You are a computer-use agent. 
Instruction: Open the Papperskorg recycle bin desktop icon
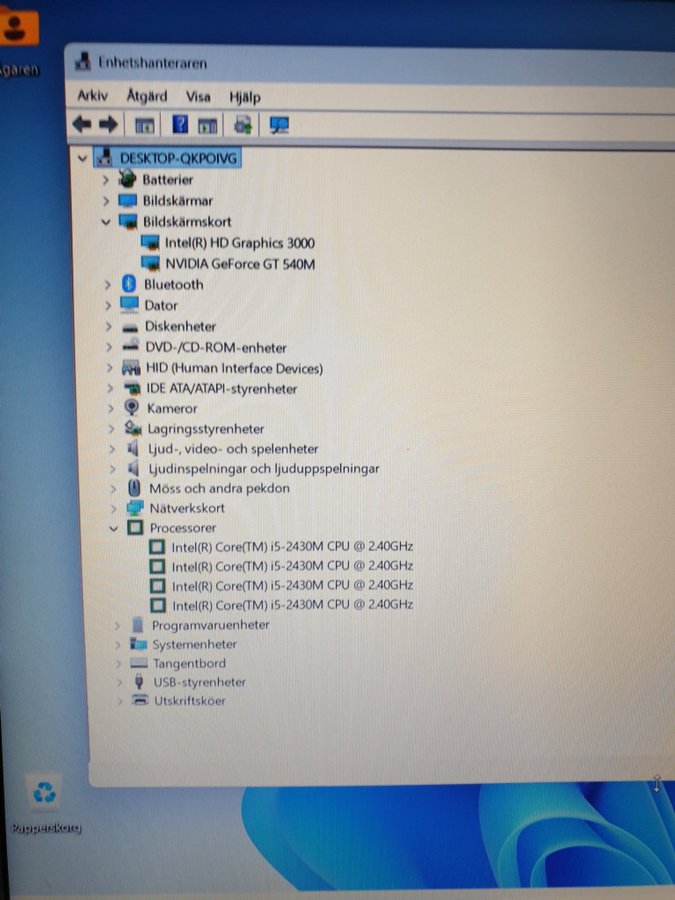pos(45,796)
